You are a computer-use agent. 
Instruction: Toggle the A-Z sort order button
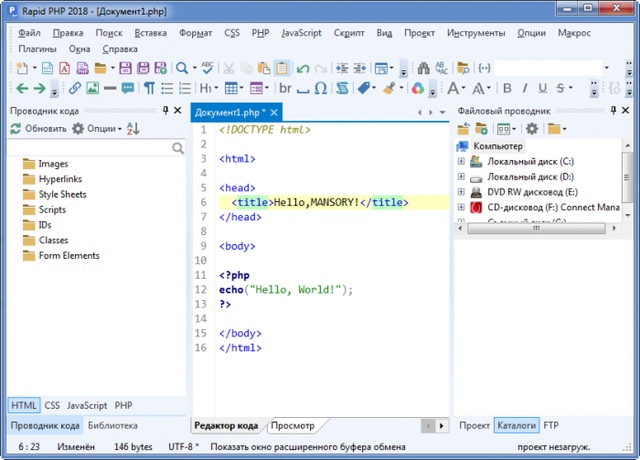point(134,129)
